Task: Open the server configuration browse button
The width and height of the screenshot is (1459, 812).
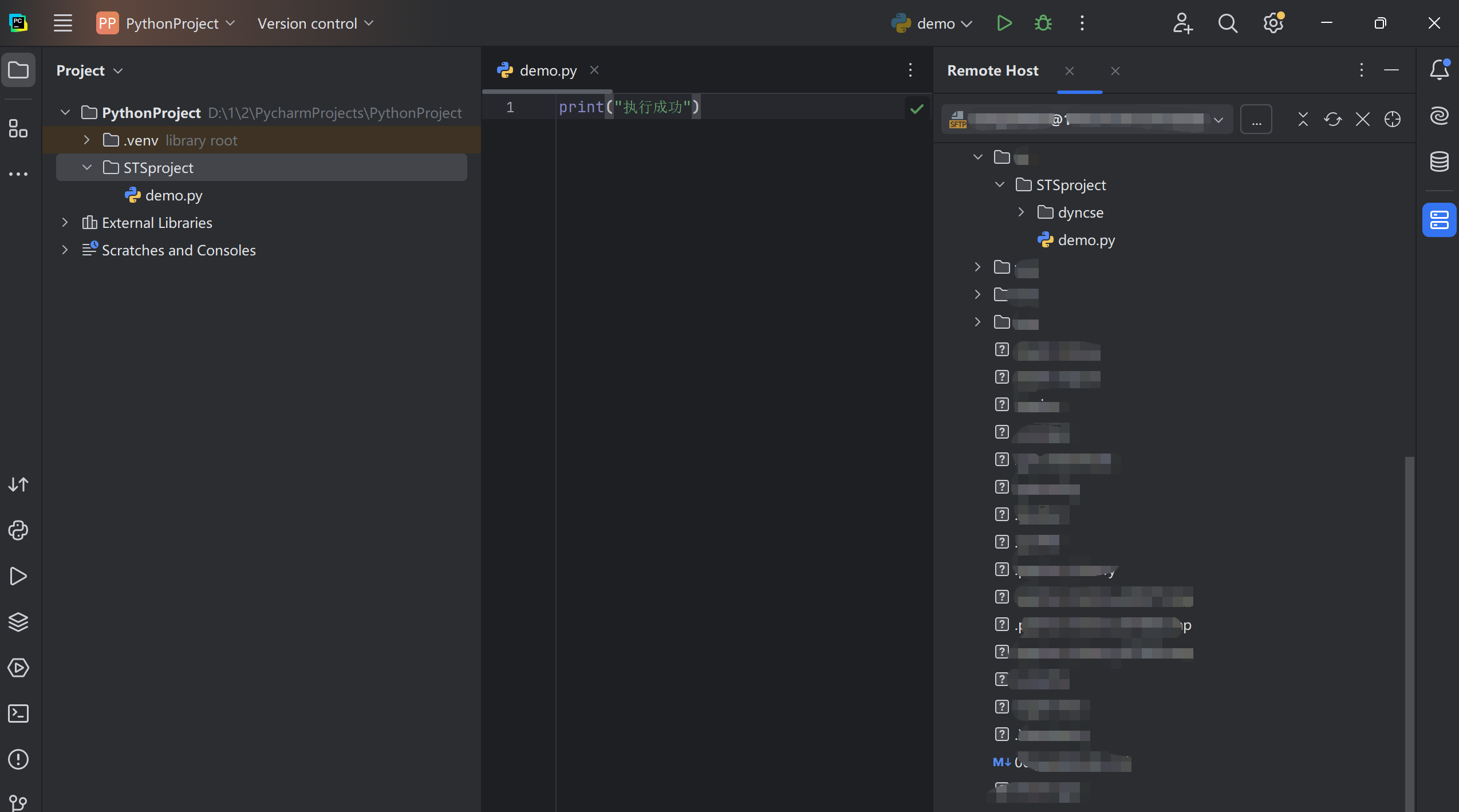Action: click(1256, 119)
